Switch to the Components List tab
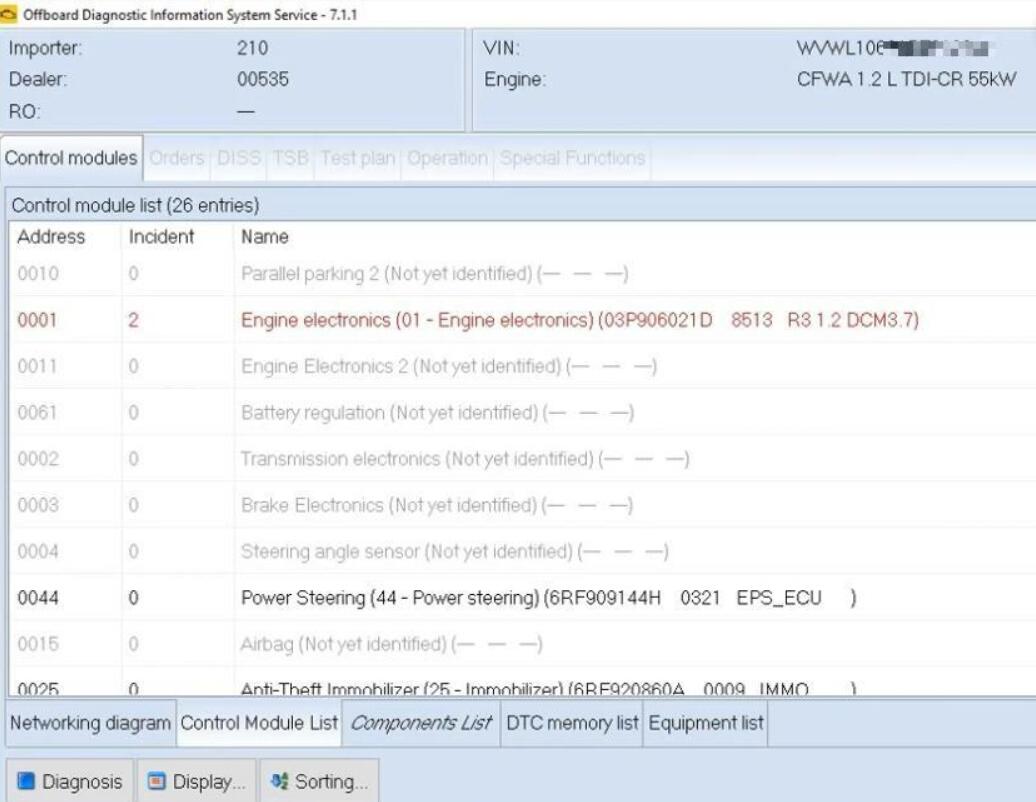This screenshot has height=802, width=1036. coord(421,722)
